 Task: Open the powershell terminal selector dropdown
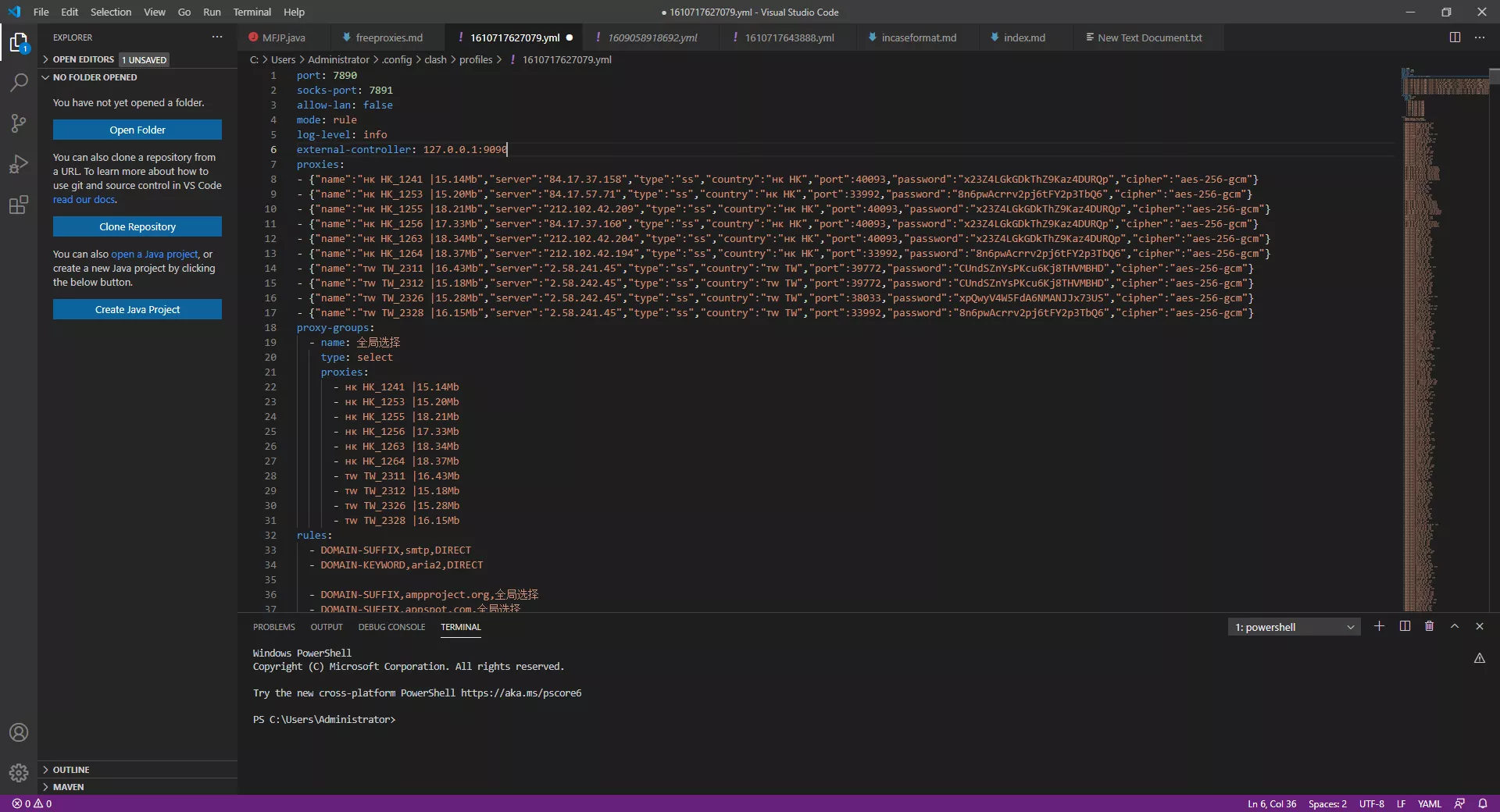pyautogui.click(x=1294, y=627)
